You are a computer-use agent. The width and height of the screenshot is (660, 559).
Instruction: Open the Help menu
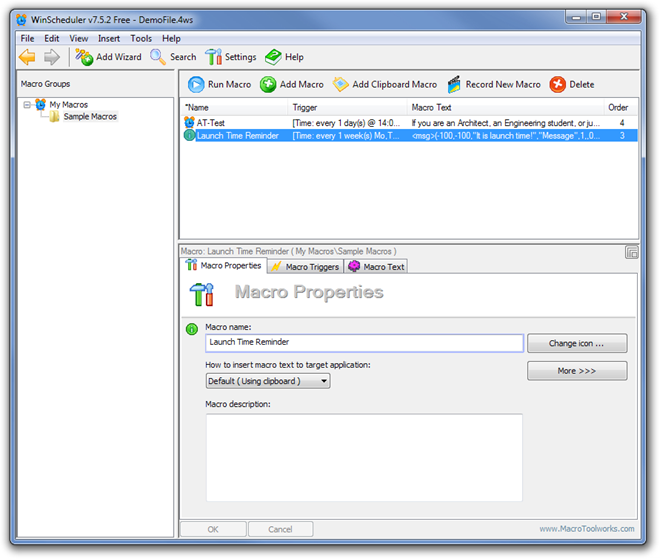click(x=171, y=38)
